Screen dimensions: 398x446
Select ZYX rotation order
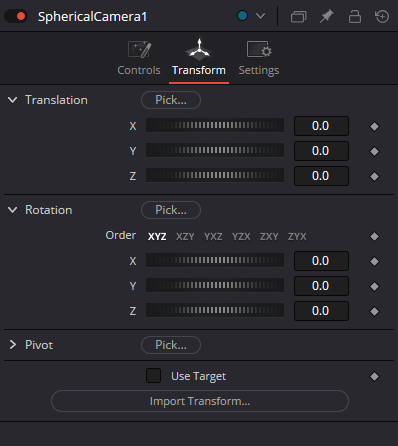tap(297, 236)
